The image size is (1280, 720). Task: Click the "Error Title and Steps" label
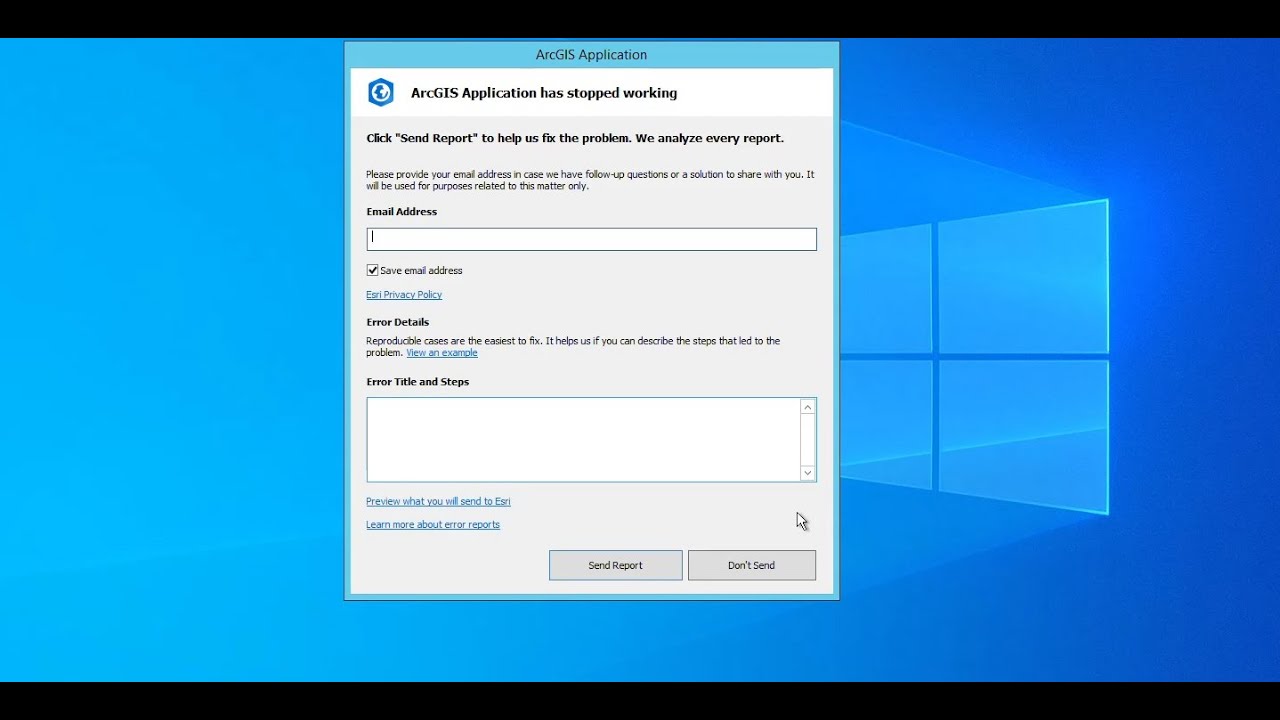[418, 382]
